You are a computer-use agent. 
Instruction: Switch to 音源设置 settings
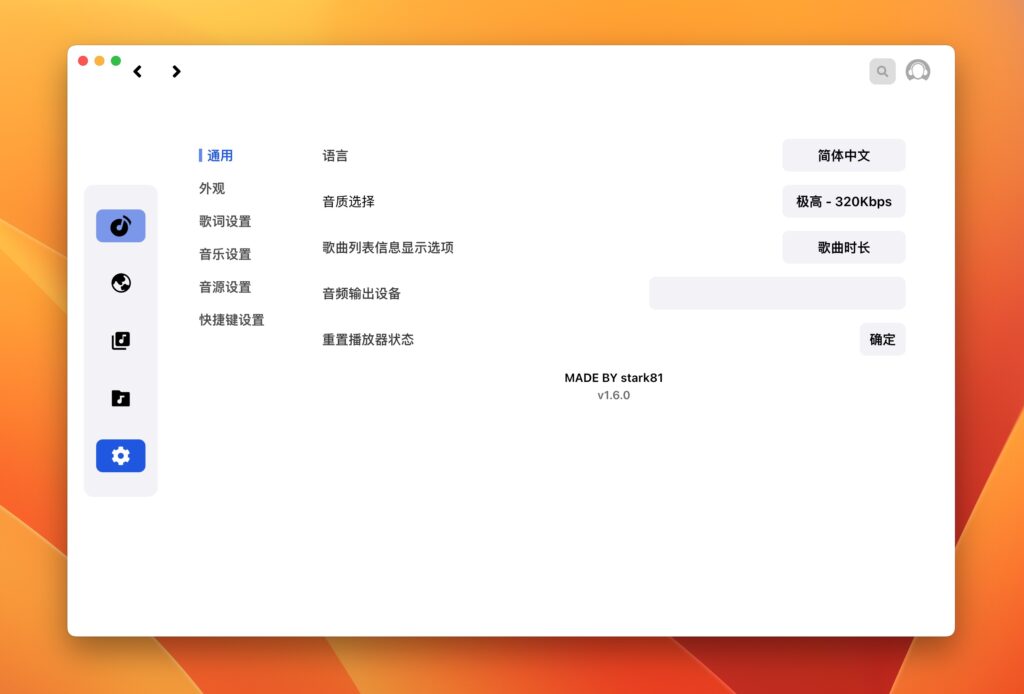(224, 287)
